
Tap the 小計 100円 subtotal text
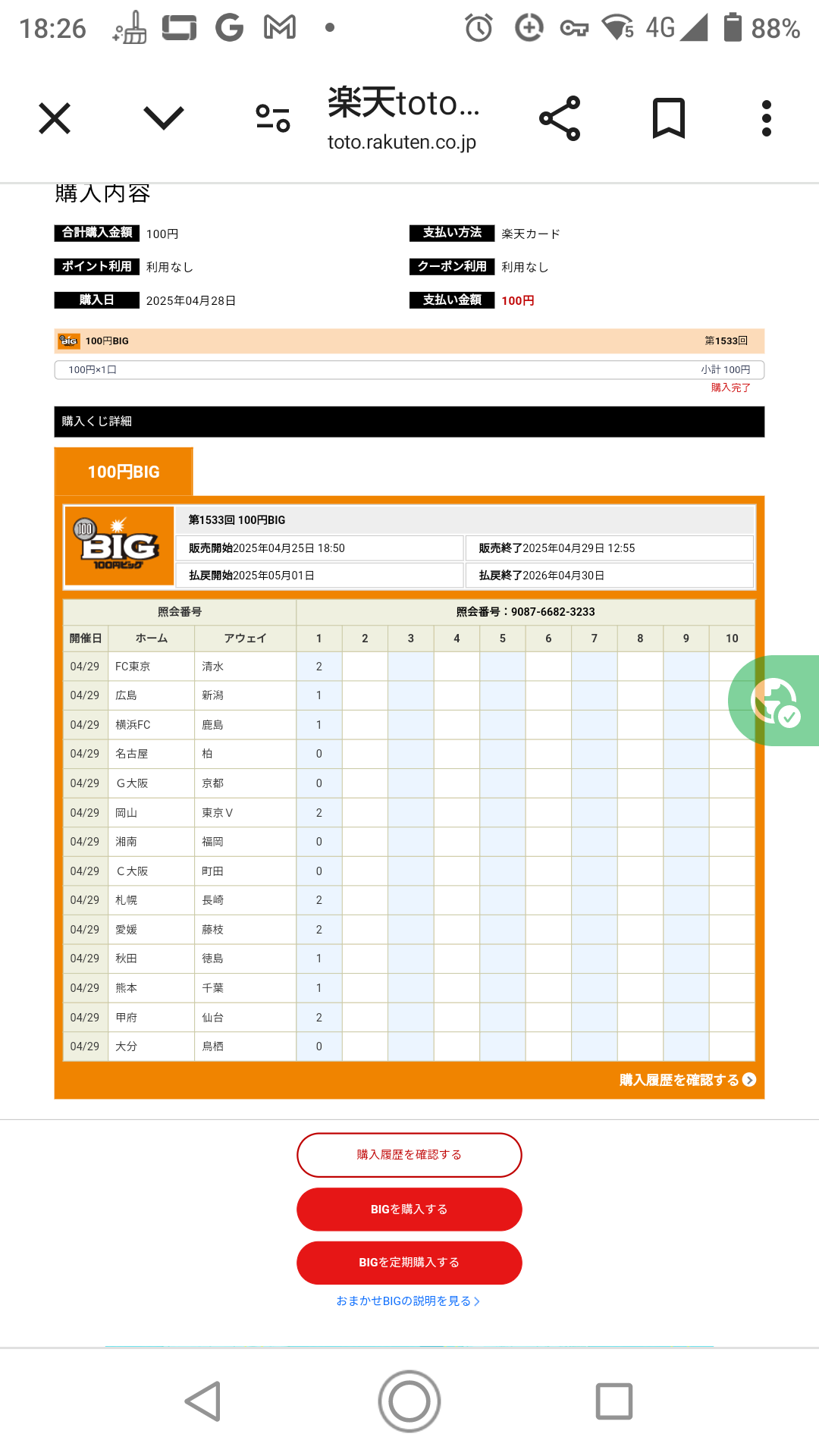726,370
